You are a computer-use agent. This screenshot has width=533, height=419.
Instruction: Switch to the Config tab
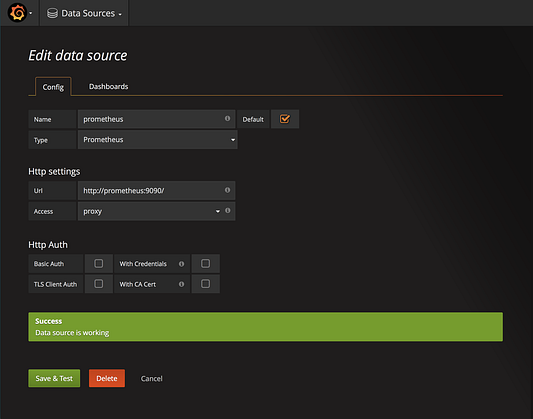[53, 87]
